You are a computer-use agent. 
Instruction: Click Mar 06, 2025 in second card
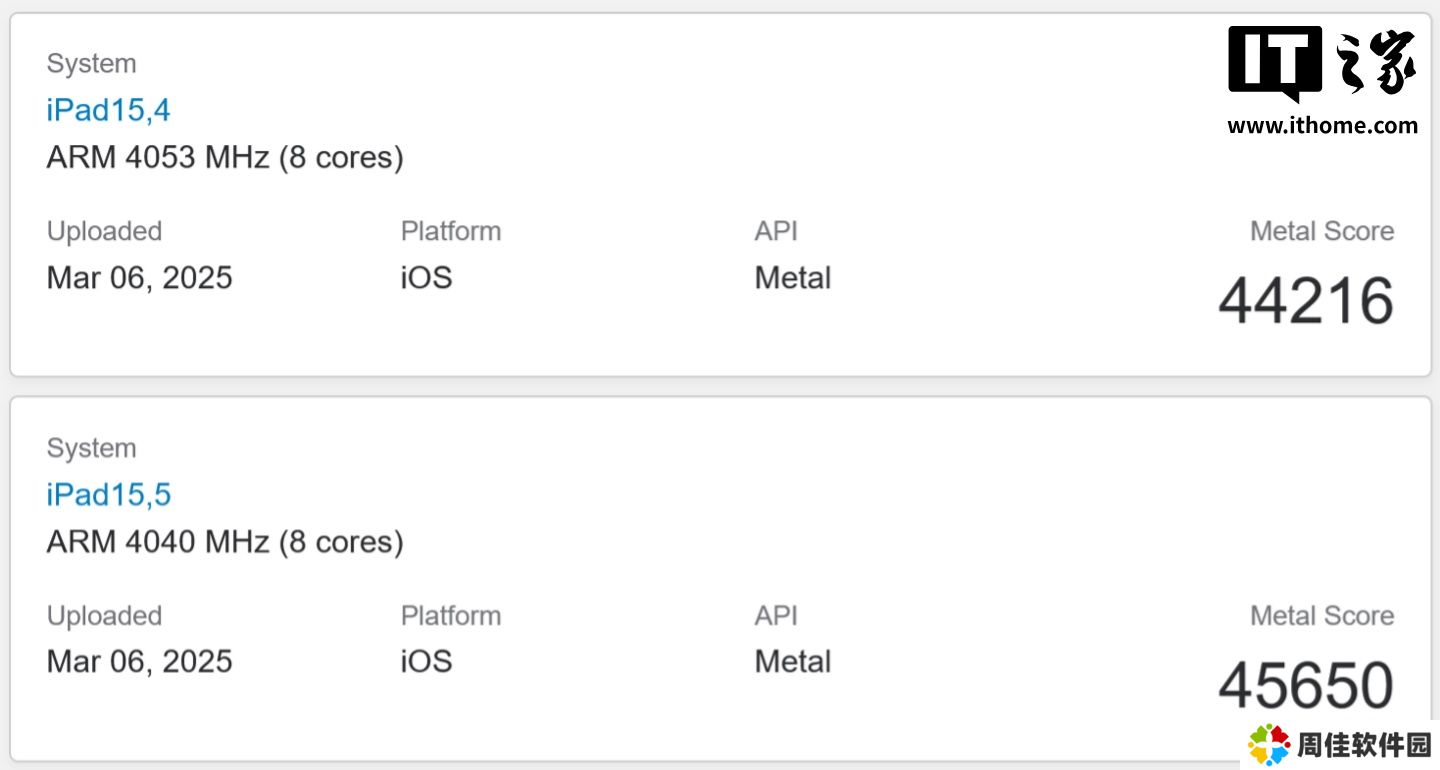(139, 662)
